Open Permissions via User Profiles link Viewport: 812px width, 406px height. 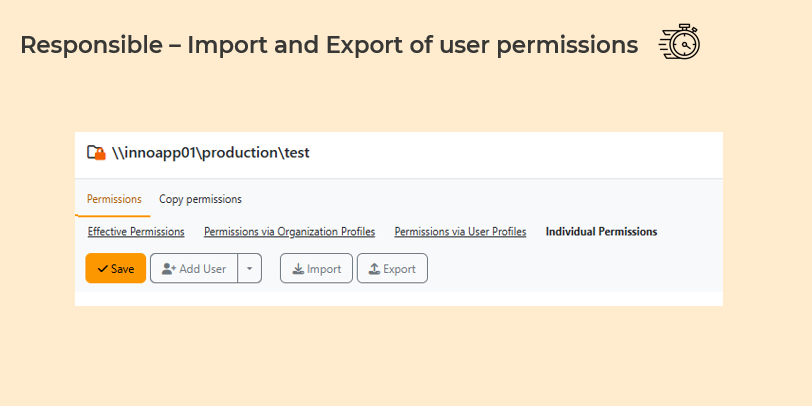tap(460, 232)
